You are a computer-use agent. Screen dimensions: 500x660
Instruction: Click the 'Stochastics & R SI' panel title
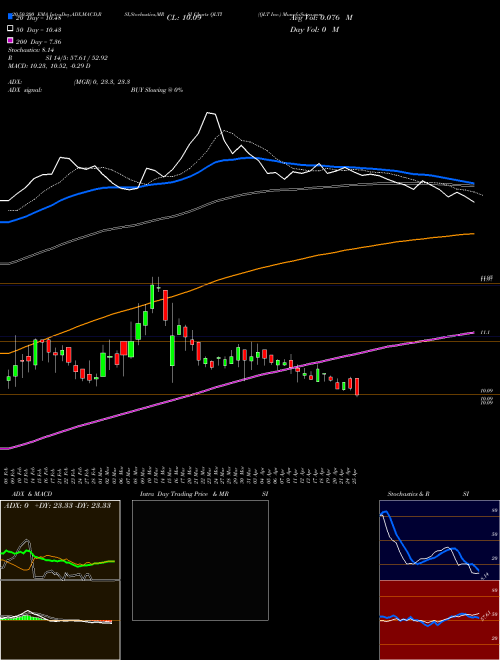[428, 494]
